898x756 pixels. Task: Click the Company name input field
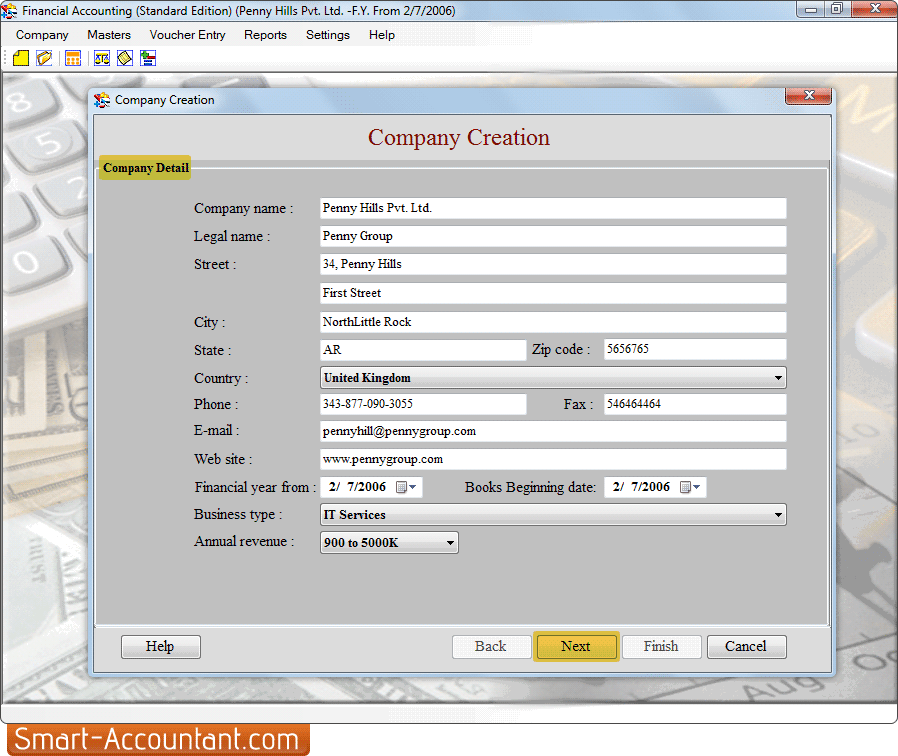click(x=553, y=208)
